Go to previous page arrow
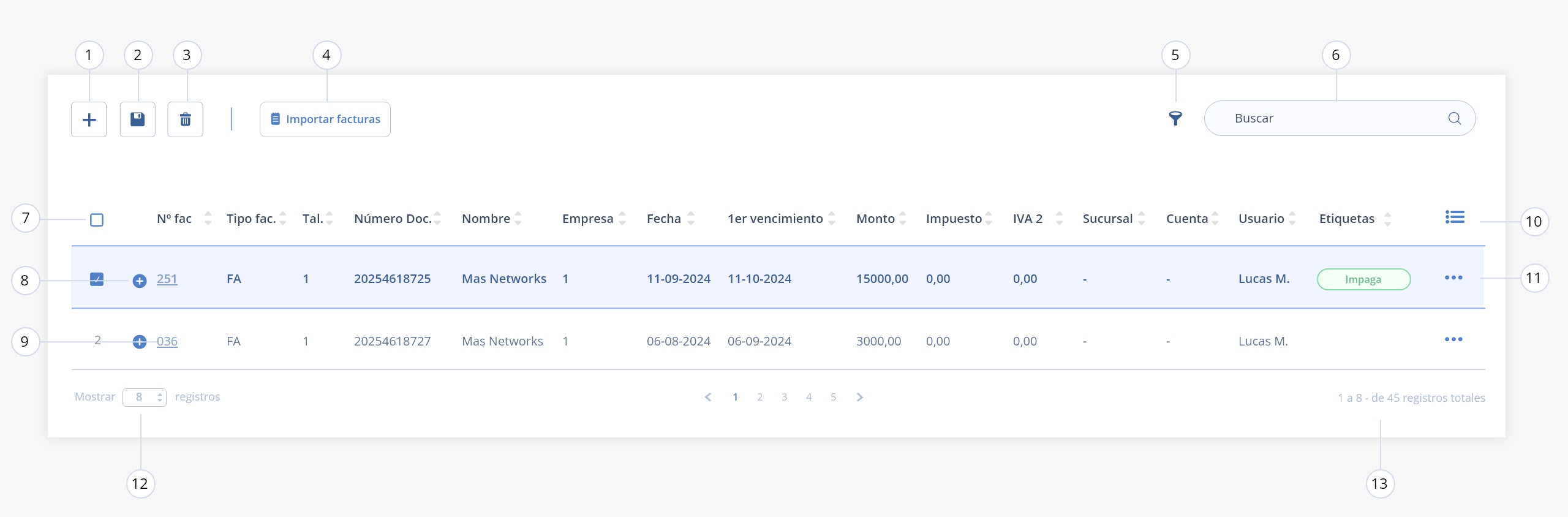Image resolution: width=1568 pixels, height=517 pixels. click(708, 397)
